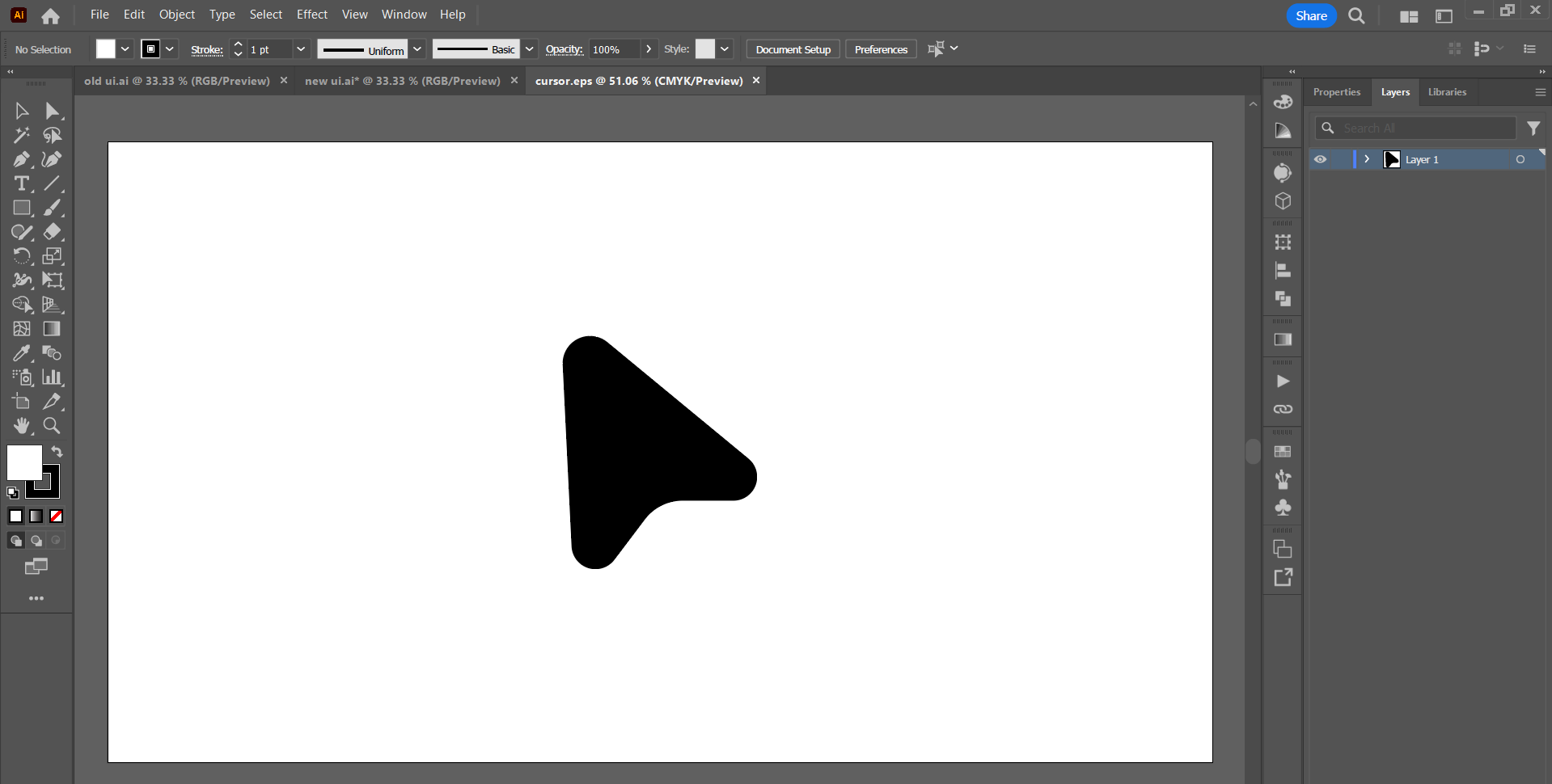Image resolution: width=1552 pixels, height=784 pixels.
Task: Select the Hand tool
Action: click(21, 425)
